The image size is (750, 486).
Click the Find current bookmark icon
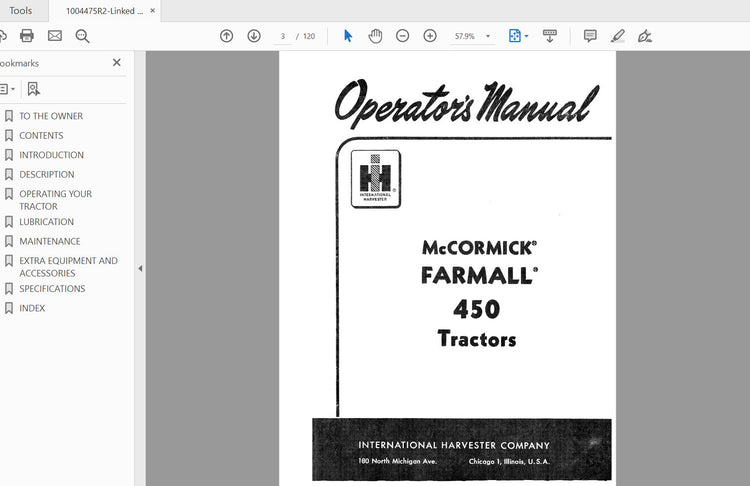(x=33, y=89)
